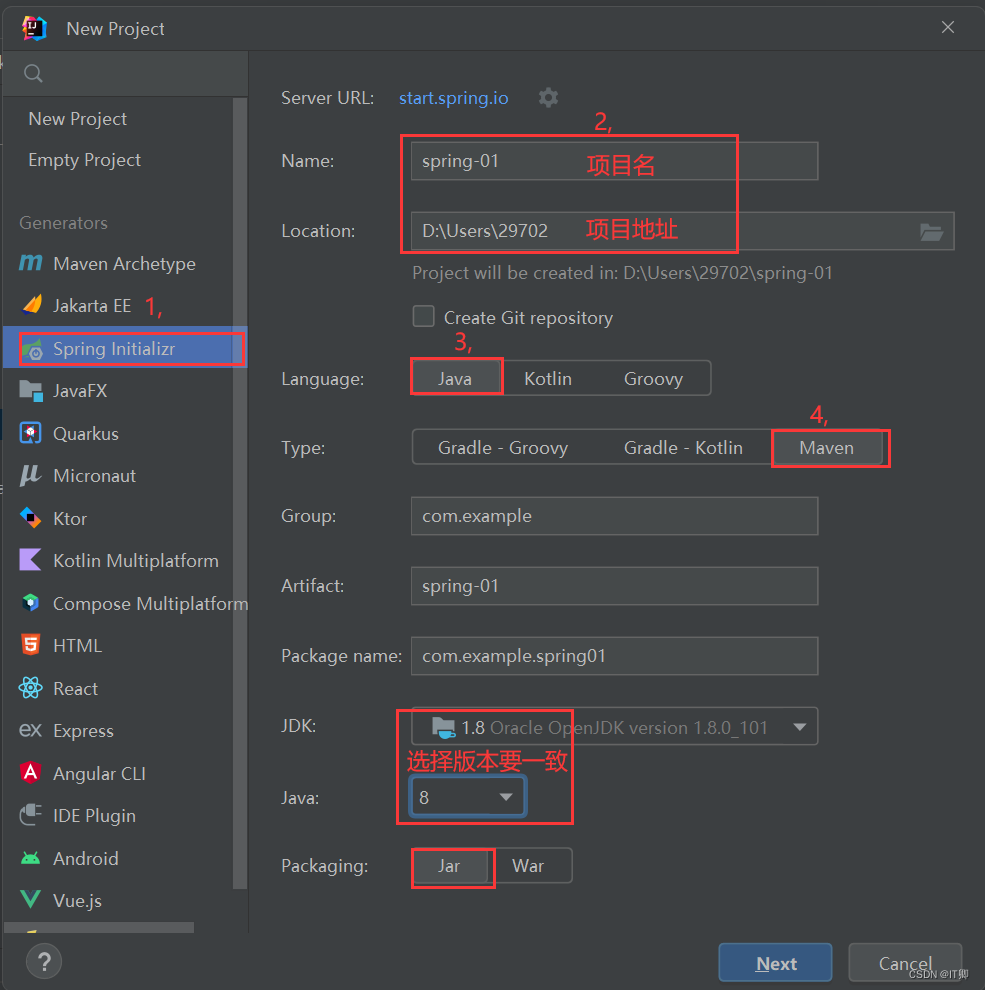The width and height of the screenshot is (985, 990).
Task: Select New Project in sidebar
Action: pyautogui.click(x=78, y=119)
